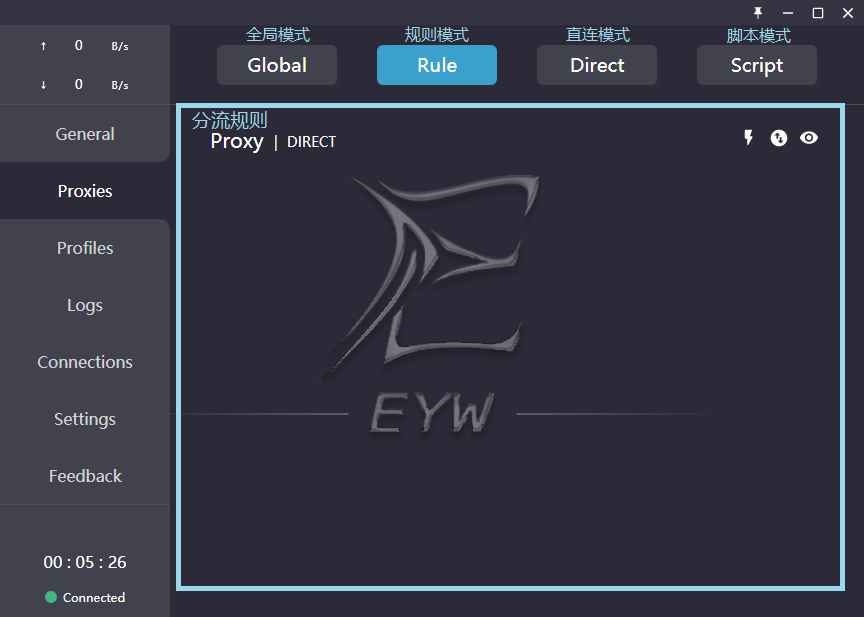Click the 全局模式 label above Global
This screenshot has width=864, height=617.
(278, 35)
